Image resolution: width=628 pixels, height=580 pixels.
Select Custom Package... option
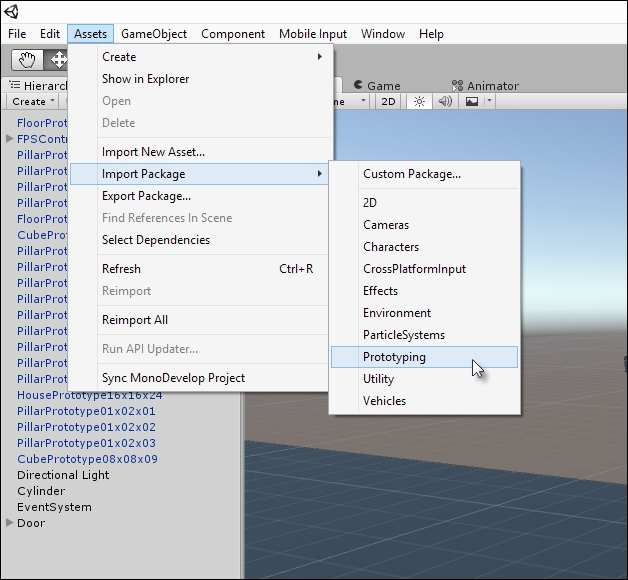411,174
